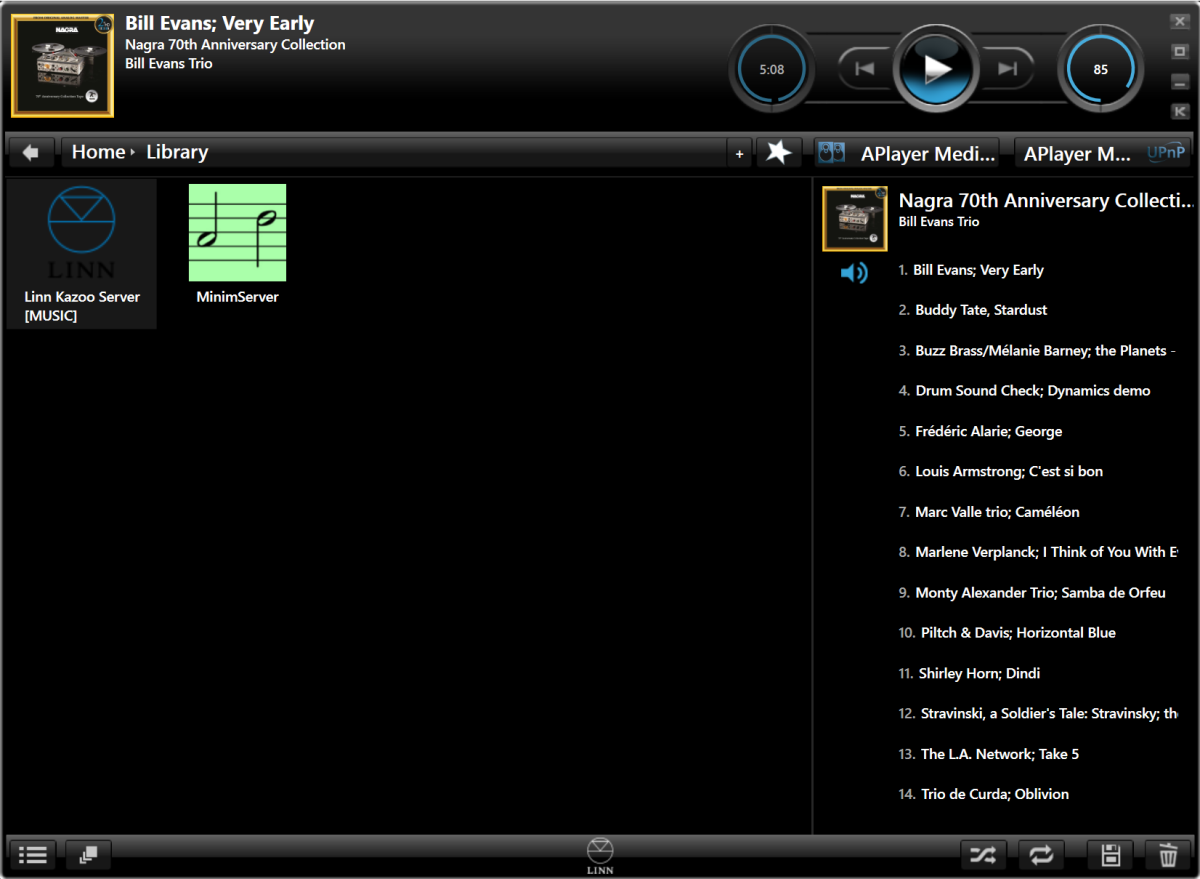
Task: Click the volume dial showing 85
Action: 1100,69
